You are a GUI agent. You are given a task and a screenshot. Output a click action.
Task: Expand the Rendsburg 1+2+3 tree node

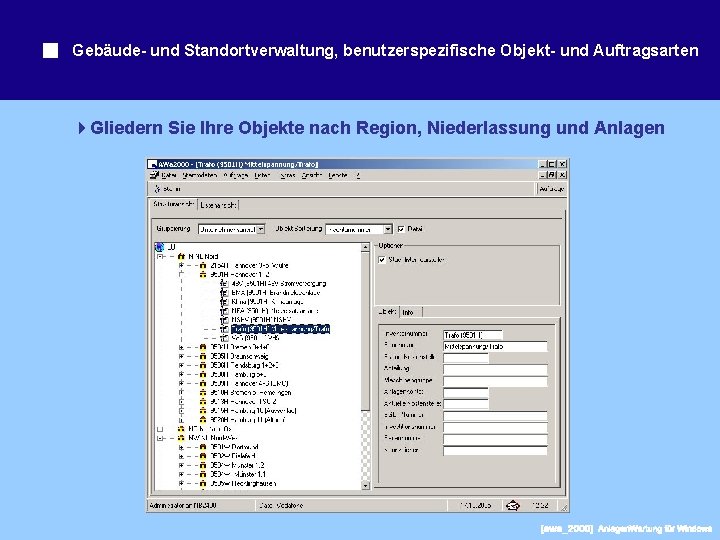pos(181,365)
